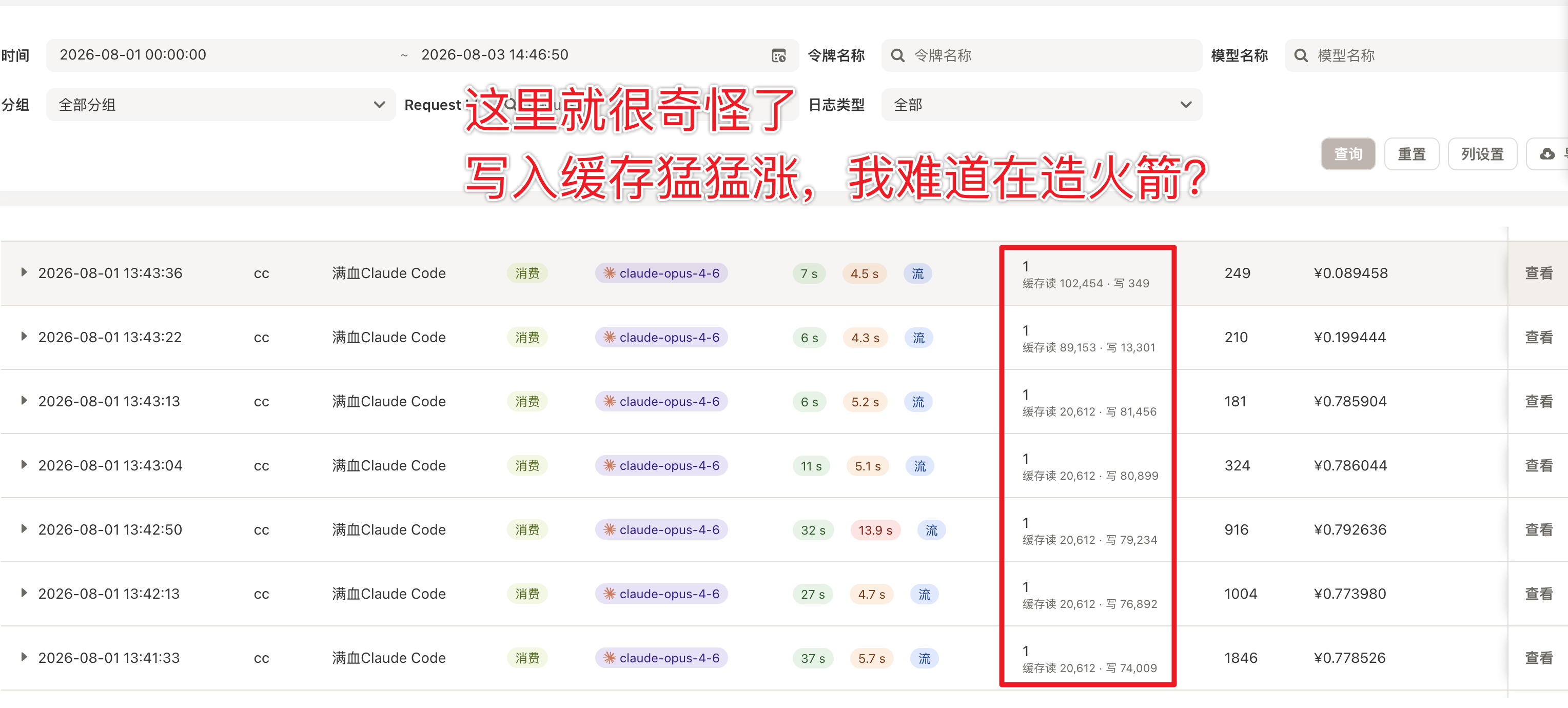This screenshot has height=708, width=1568.
Task: Click the 13.9 s first-token latency badge
Action: pyautogui.click(x=875, y=530)
